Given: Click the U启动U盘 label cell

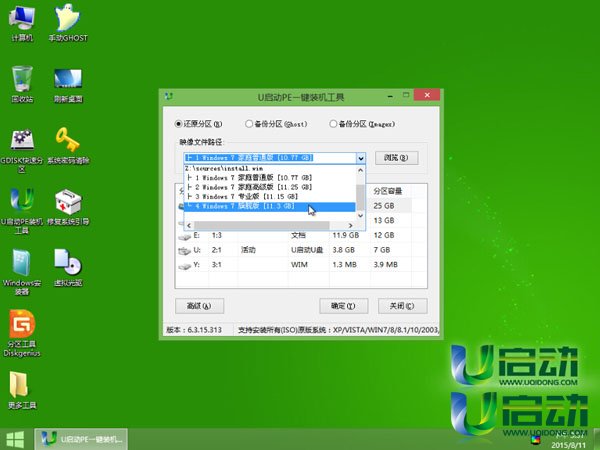Looking at the screenshot, I should pyautogui.click(x=307, y=250).
